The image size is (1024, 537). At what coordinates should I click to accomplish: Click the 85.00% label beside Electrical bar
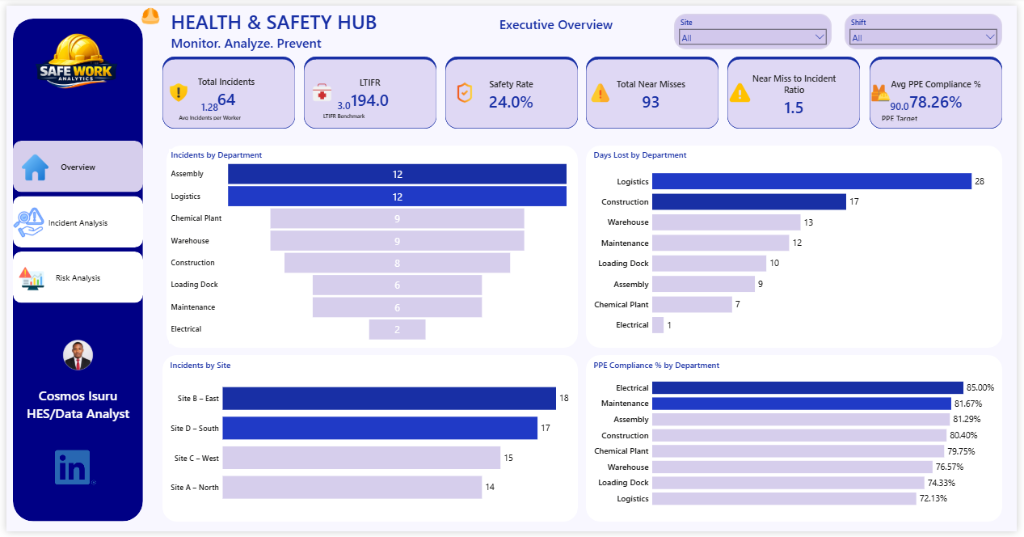(980, 388)
